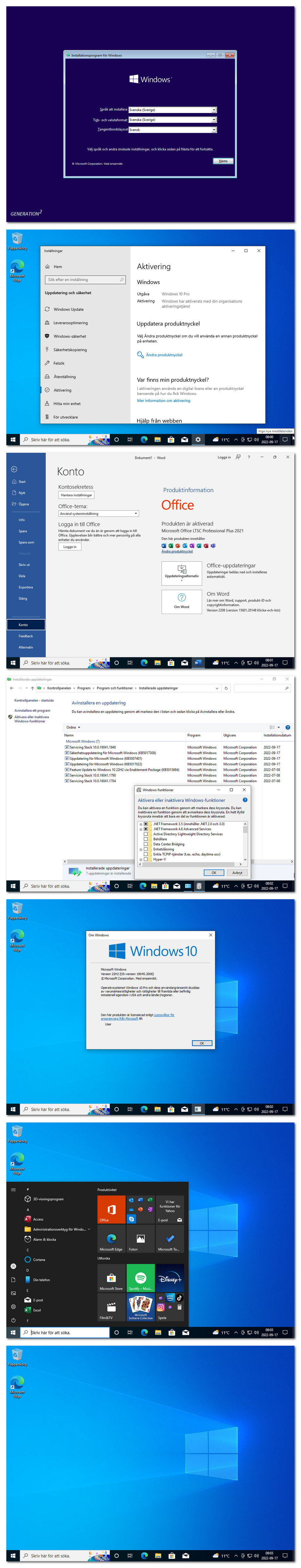Click the Settings gear on the taskbar
301x1568 pixels.
[x=197, y=439]
